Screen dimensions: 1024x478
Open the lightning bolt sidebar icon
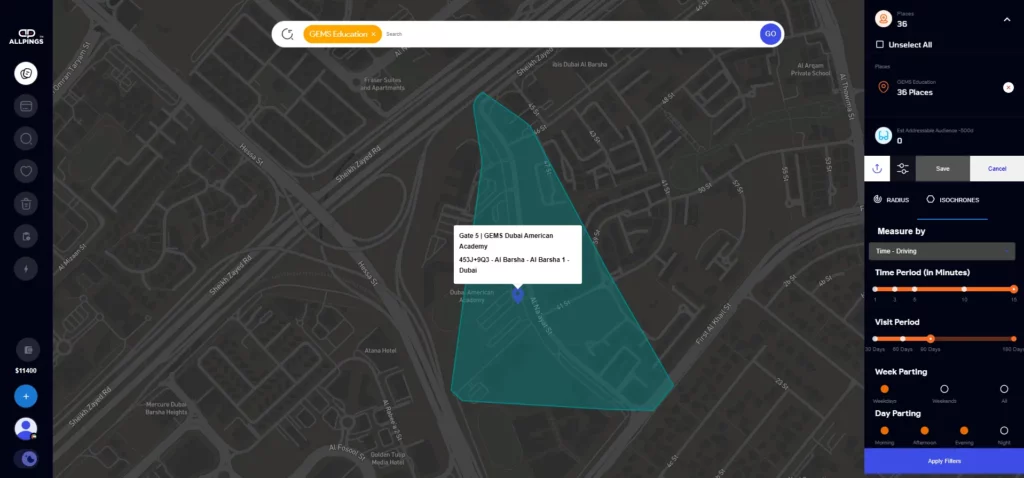pyautogui.click(x=26, y=268)
